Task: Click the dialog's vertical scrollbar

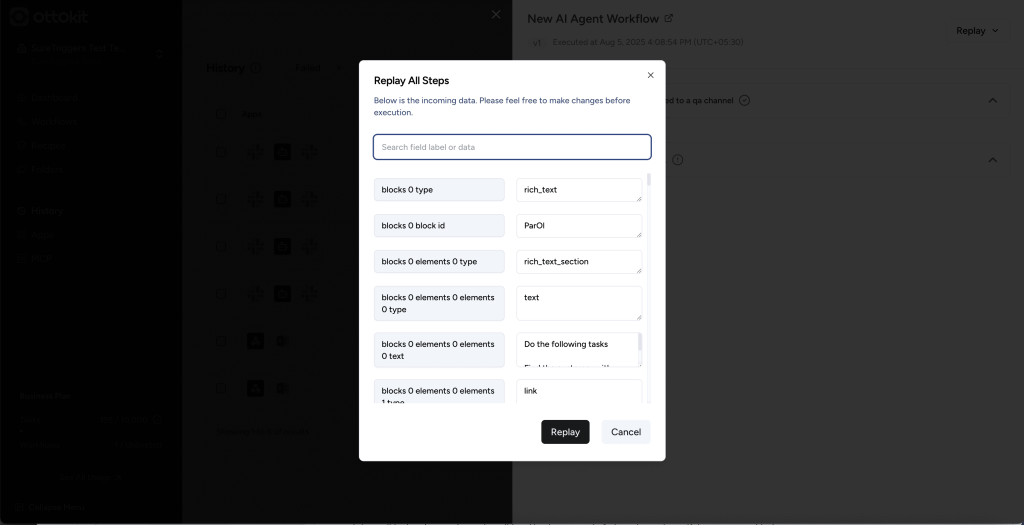Action: click(x=649, y=181)
